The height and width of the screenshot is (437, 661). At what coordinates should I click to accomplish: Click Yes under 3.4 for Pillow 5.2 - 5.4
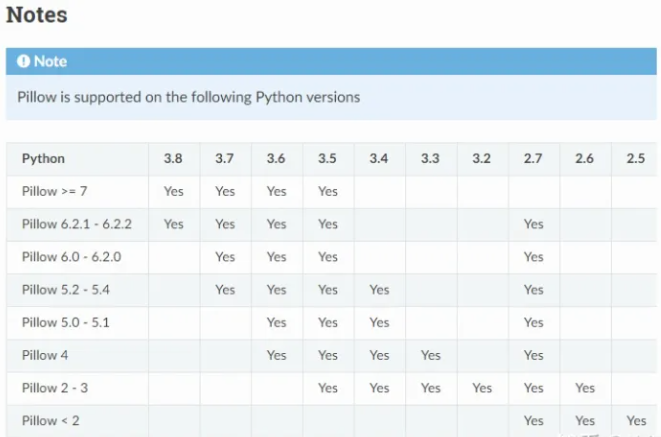coord(379,290)
